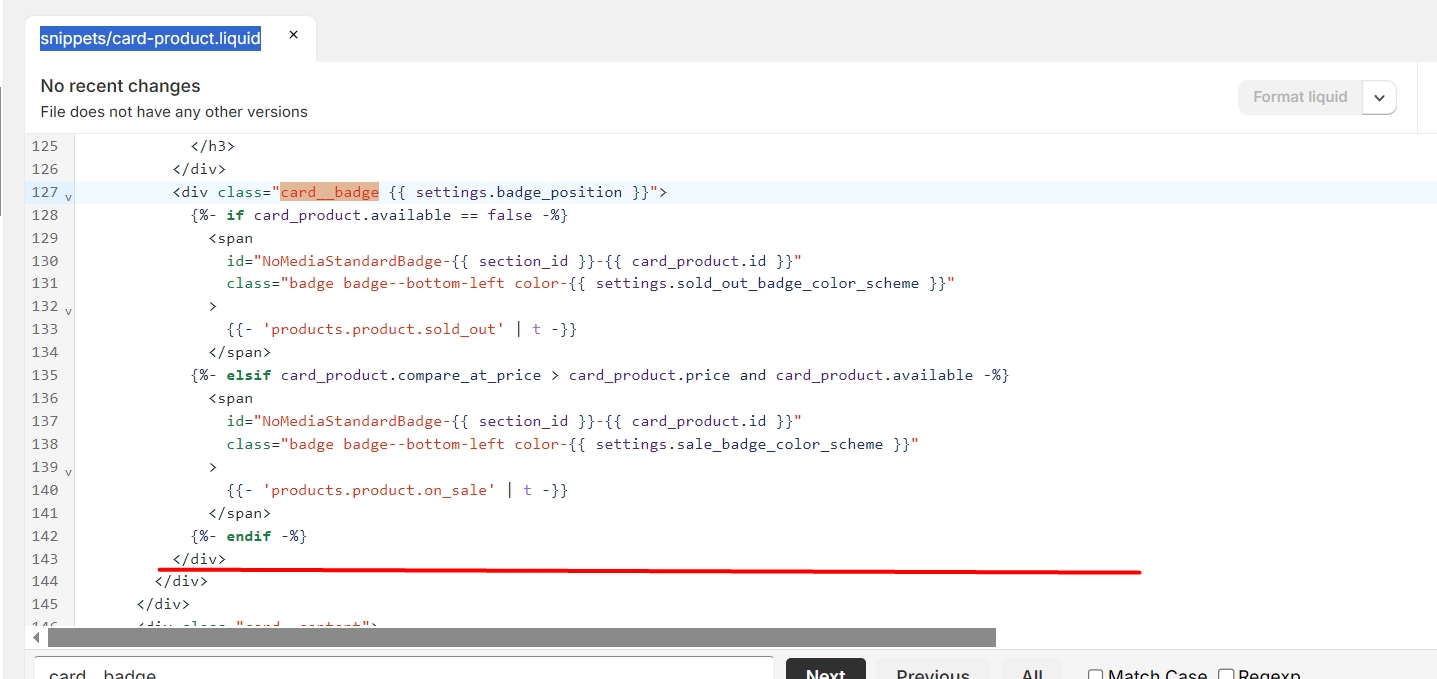Focus the search field containing card__badge
The image size is (1437, 679).
point(404,670)
